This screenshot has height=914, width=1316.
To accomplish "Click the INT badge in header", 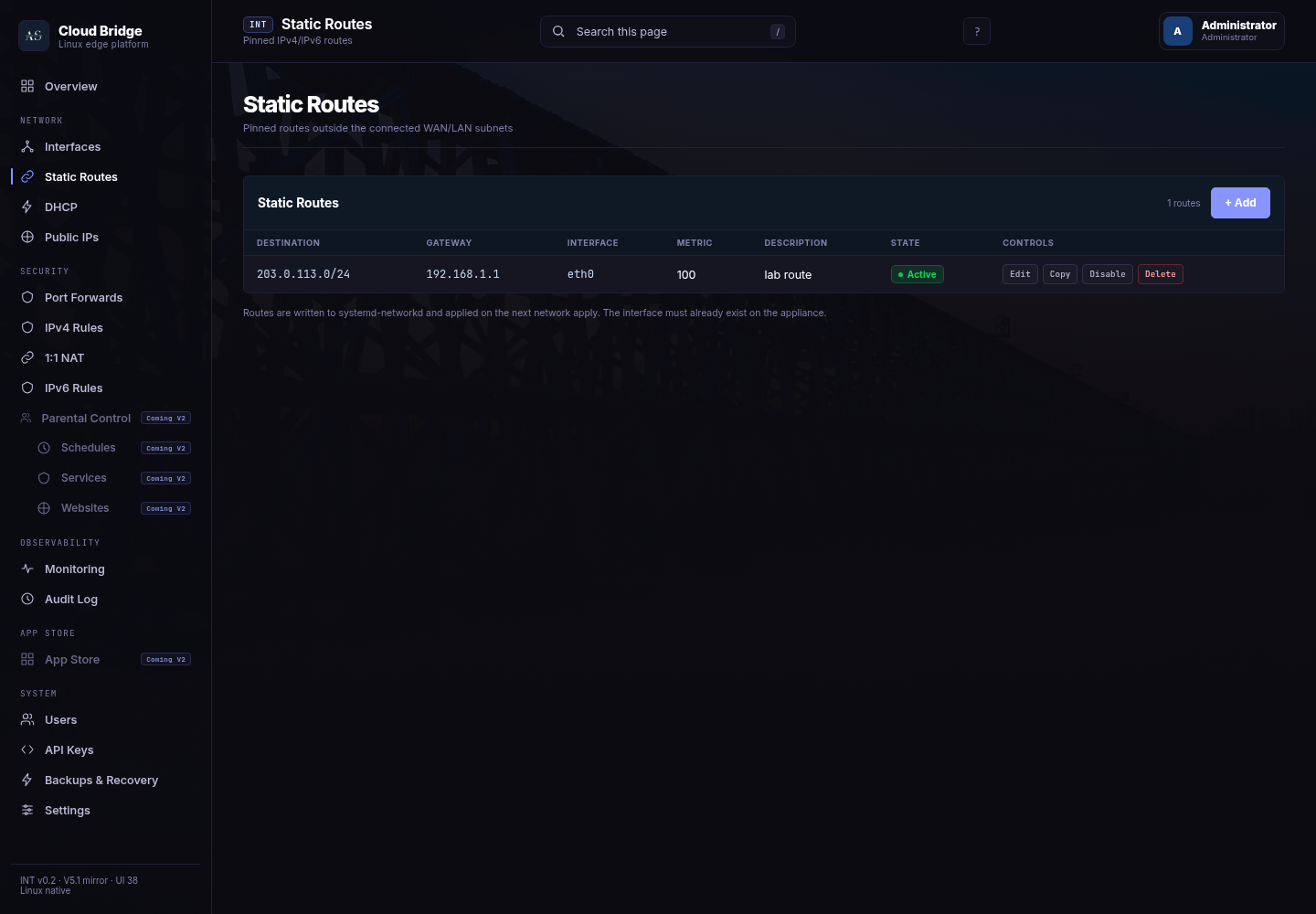I will point(258,25).
